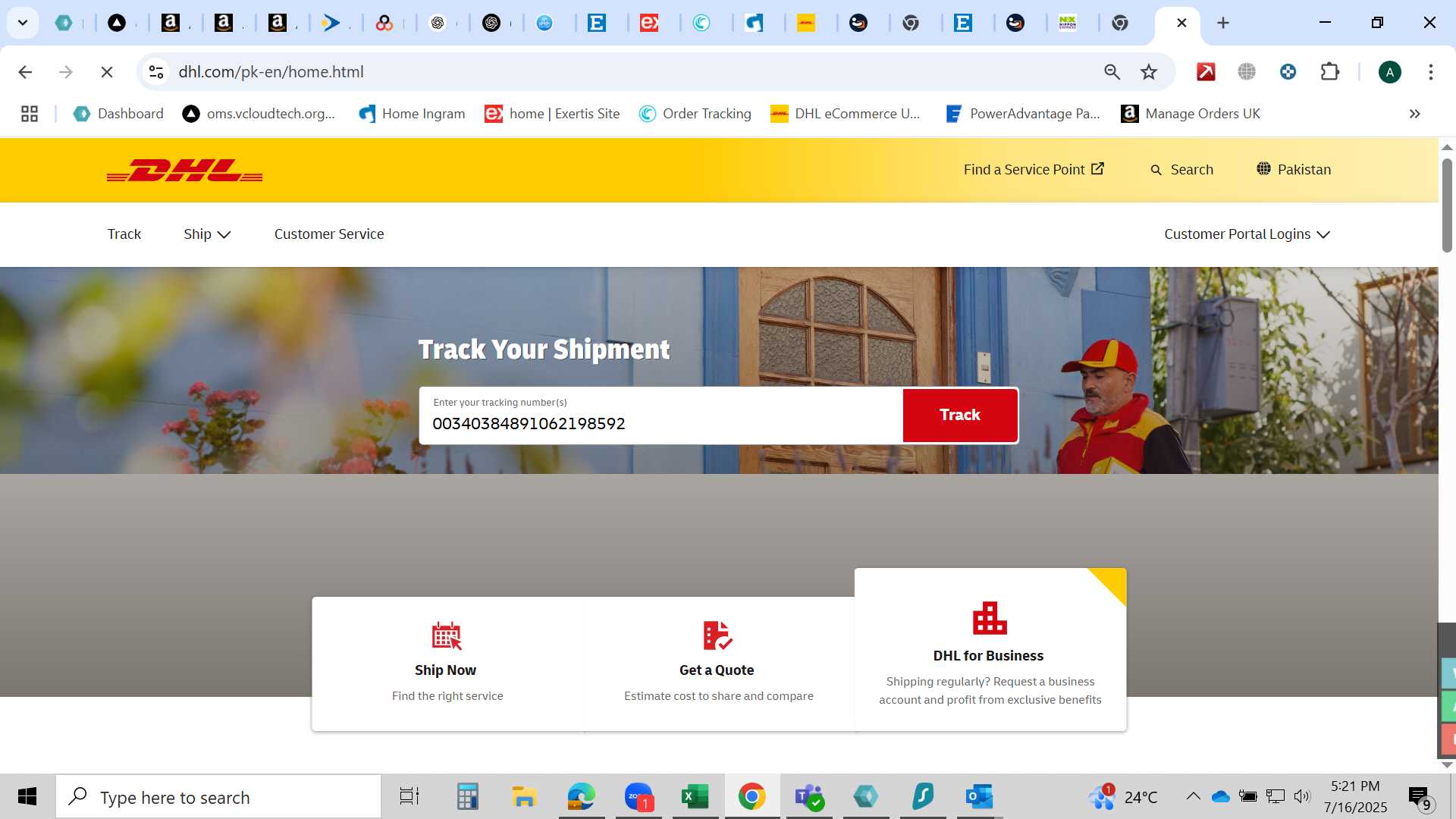Click the browser address bar URL
Viewport: 1456px width, 819px height.
(x=271, y=72)
